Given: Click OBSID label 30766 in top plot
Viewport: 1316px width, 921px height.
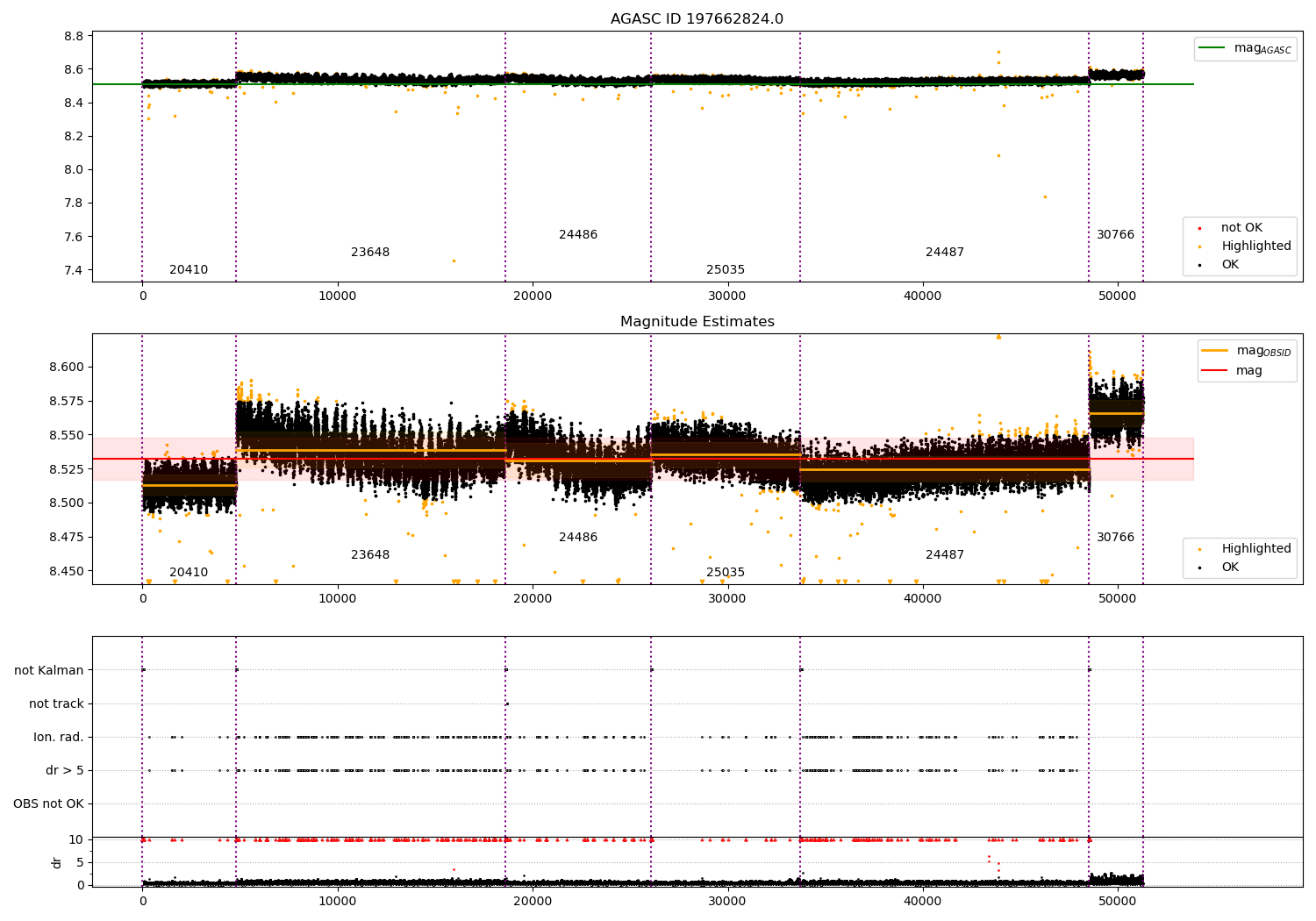Looking at the screenshot, I should pyautogui.click(x=1115, y=235).
